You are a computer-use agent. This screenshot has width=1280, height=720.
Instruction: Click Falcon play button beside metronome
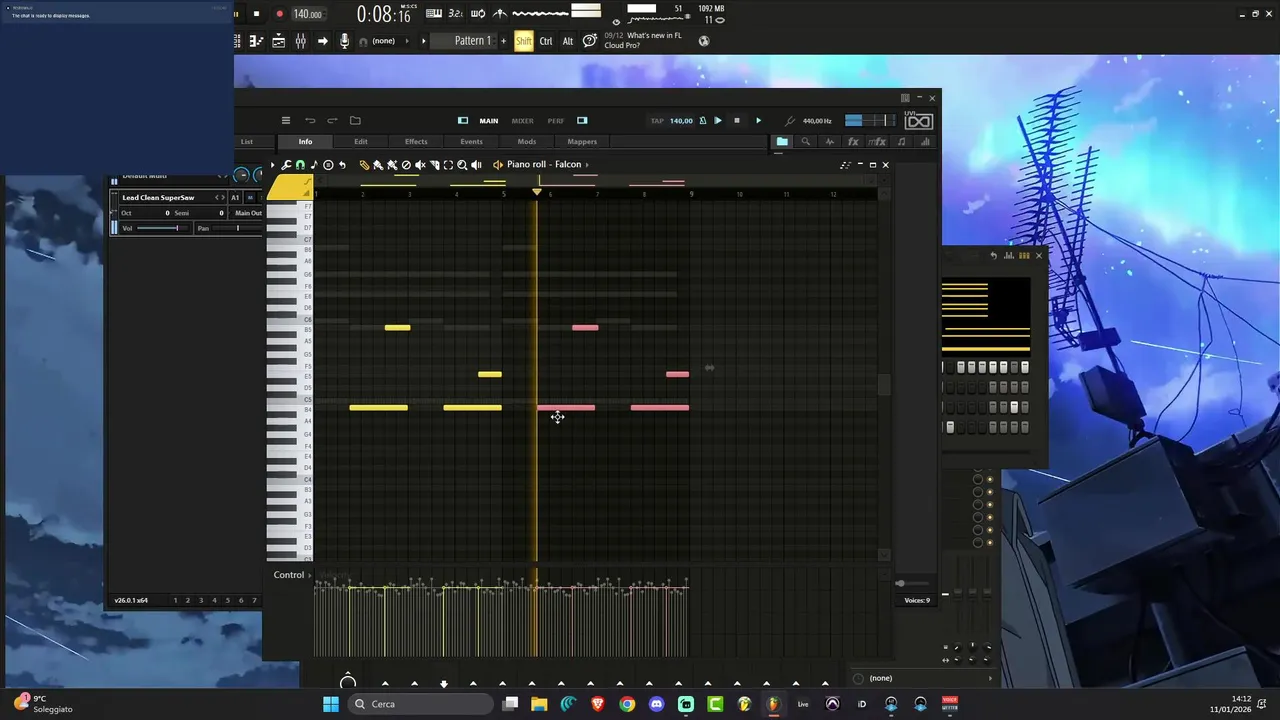coord(717,121)
